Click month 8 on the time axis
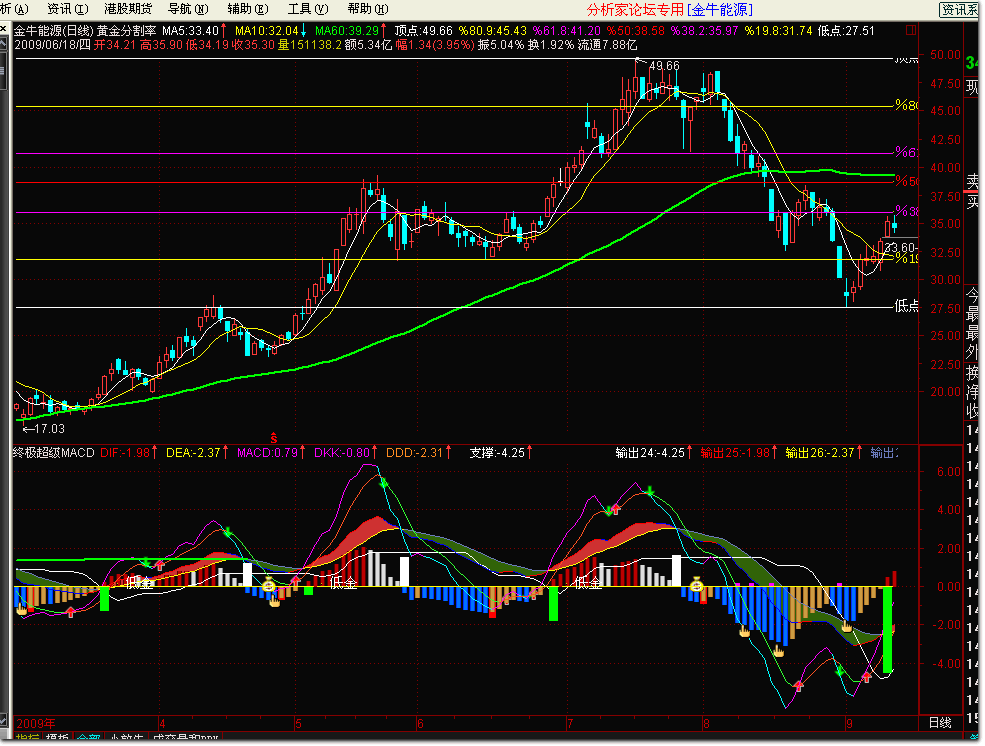This screenshot has height=746, width=985. tap(706, 723)
